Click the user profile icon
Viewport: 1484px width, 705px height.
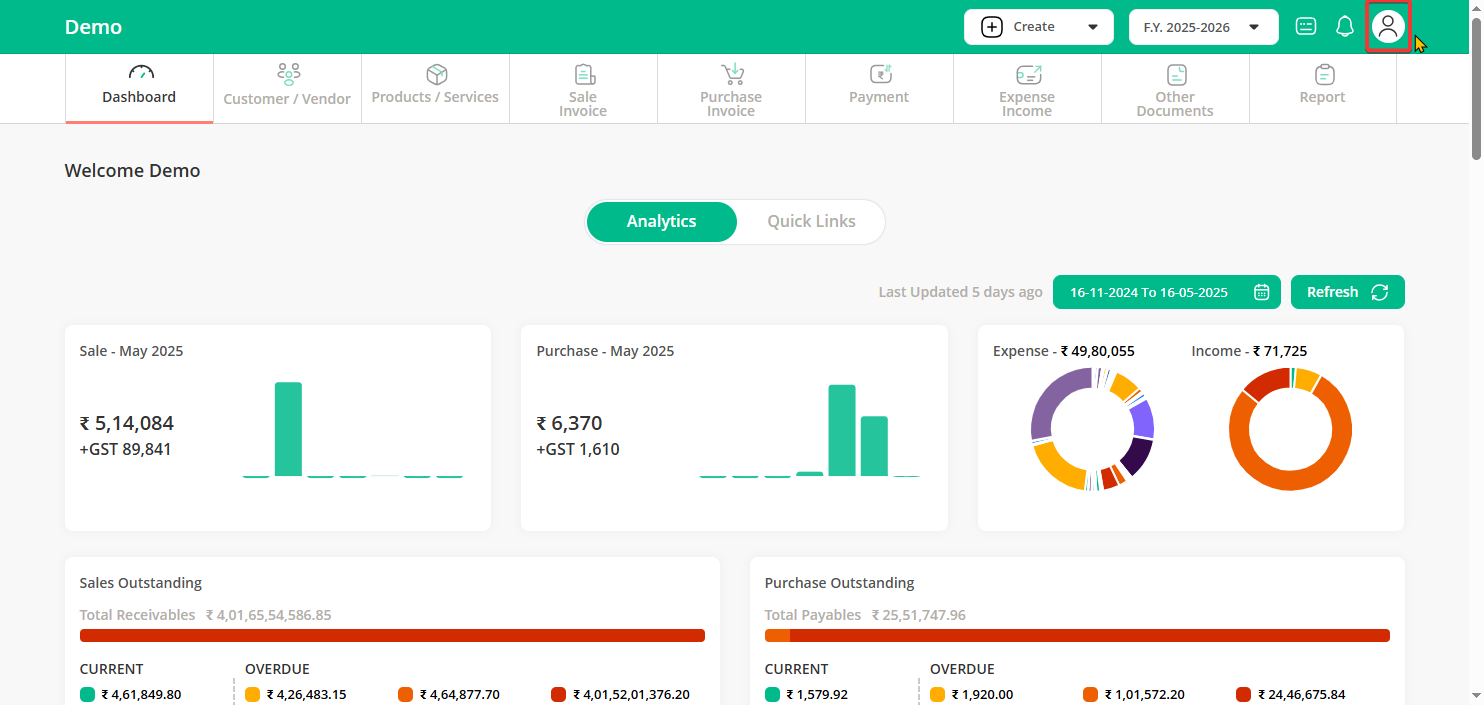pyautogui.click(x=1387, y=27)
